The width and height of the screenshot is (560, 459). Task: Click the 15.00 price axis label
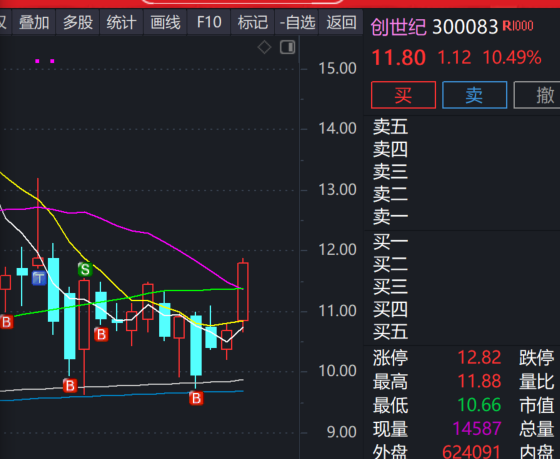pos(337,68)
